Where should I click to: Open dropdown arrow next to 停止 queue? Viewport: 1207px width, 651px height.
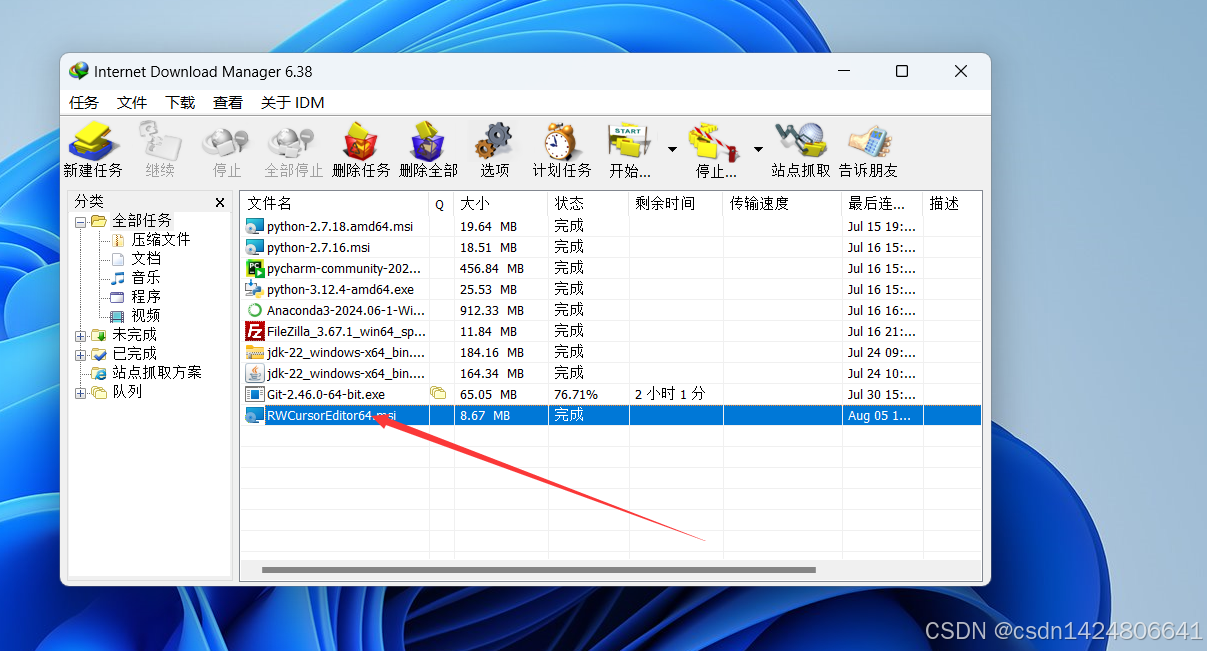[757, 150]
